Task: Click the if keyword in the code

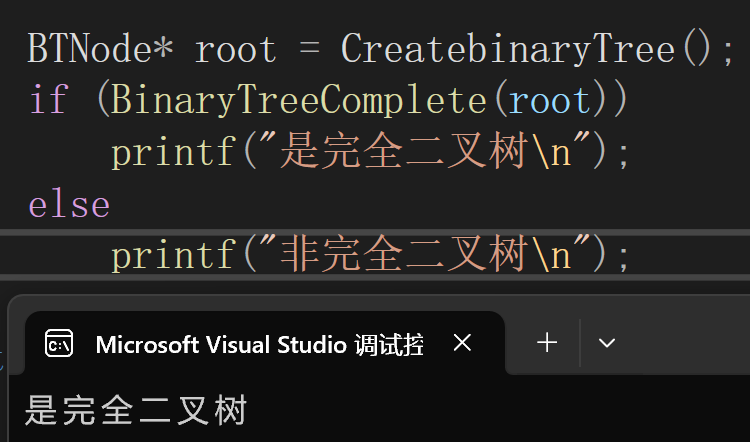Action: (49, 99)
